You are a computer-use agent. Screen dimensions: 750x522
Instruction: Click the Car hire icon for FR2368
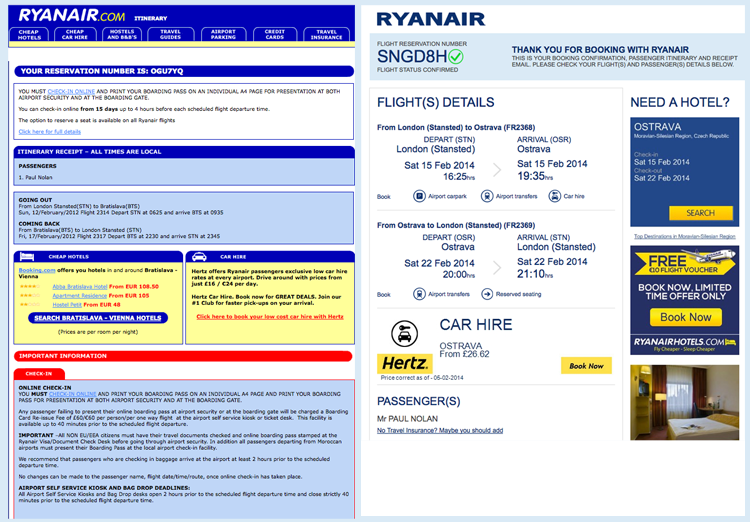[x=554, y=196]
